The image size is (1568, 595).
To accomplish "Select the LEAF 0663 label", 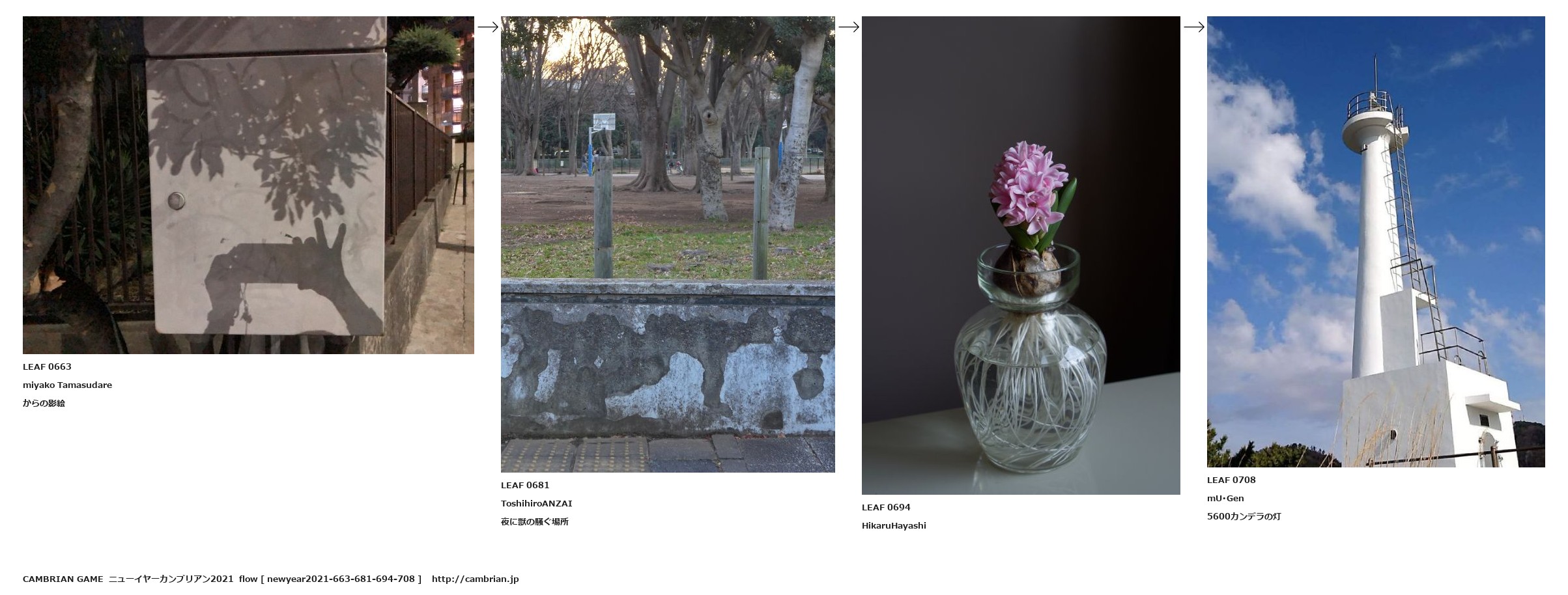I will [x=47, y=367].
